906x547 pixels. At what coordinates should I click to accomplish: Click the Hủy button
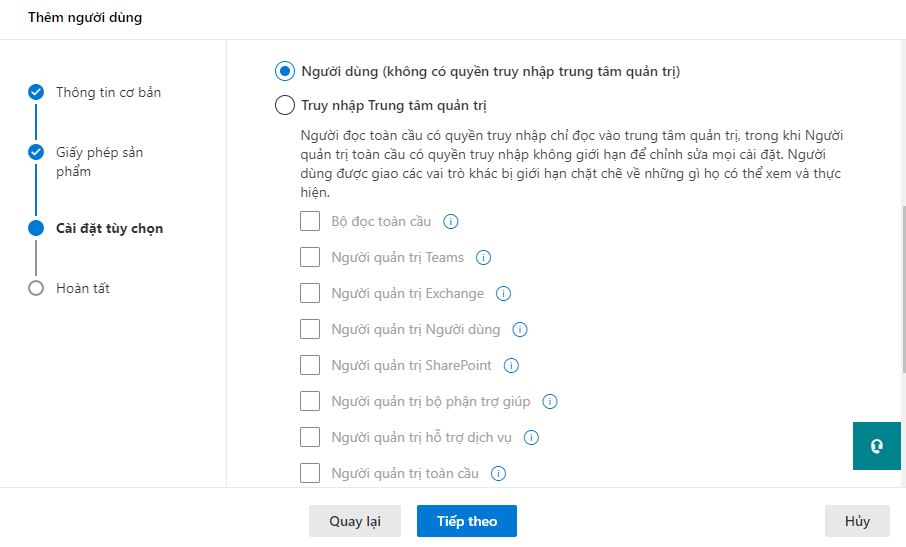pos(857,522)
